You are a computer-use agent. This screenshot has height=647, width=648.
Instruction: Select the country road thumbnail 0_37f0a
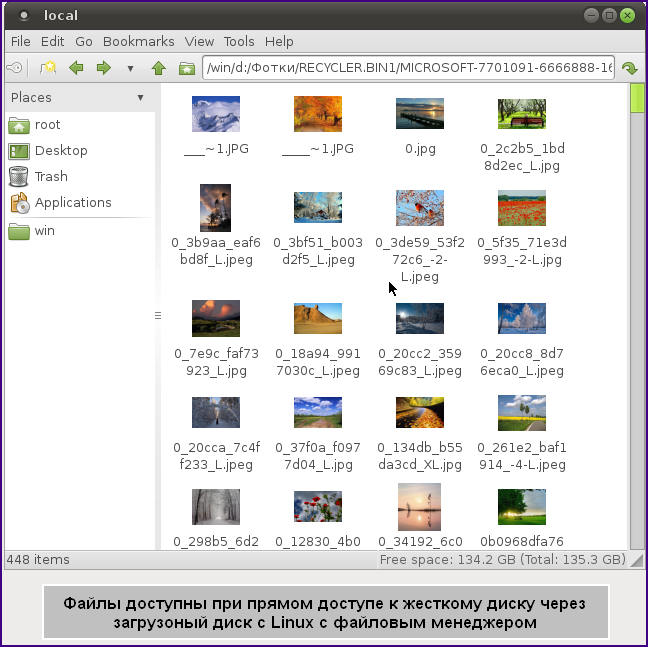point(318,412)
